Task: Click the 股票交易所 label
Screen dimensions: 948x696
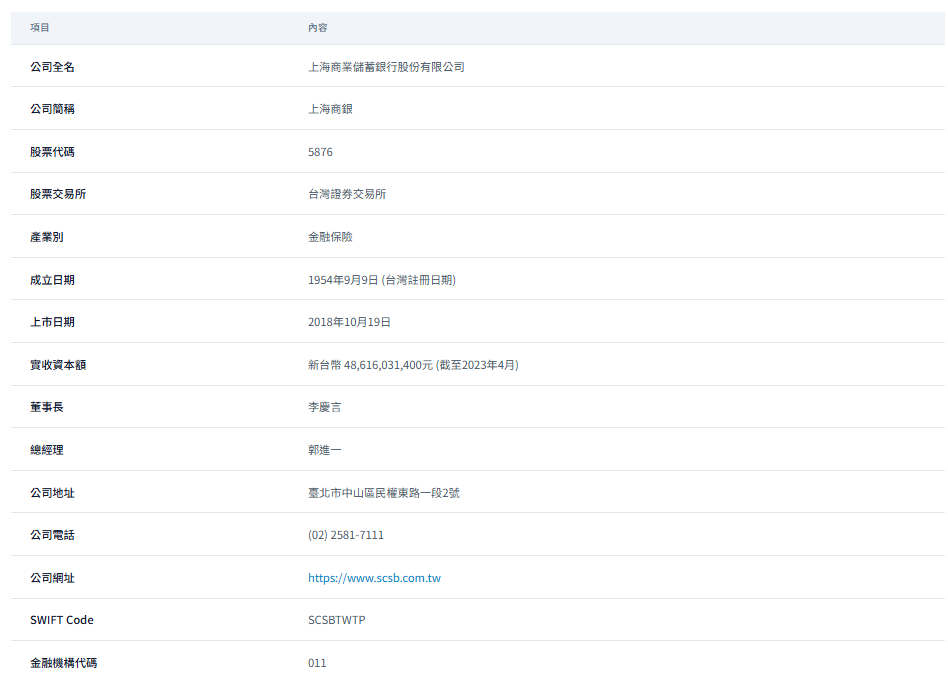Action: (x=58, y=194)
